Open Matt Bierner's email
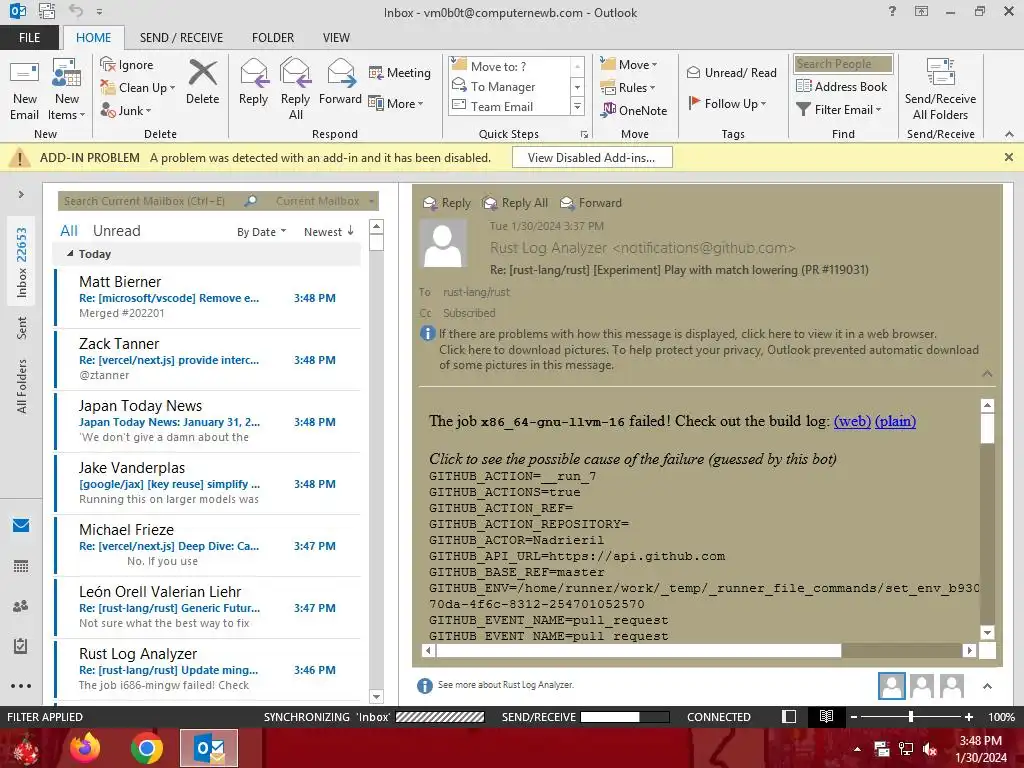Image resolution: width=1024 pixels, height=768 pixels. 208,297
